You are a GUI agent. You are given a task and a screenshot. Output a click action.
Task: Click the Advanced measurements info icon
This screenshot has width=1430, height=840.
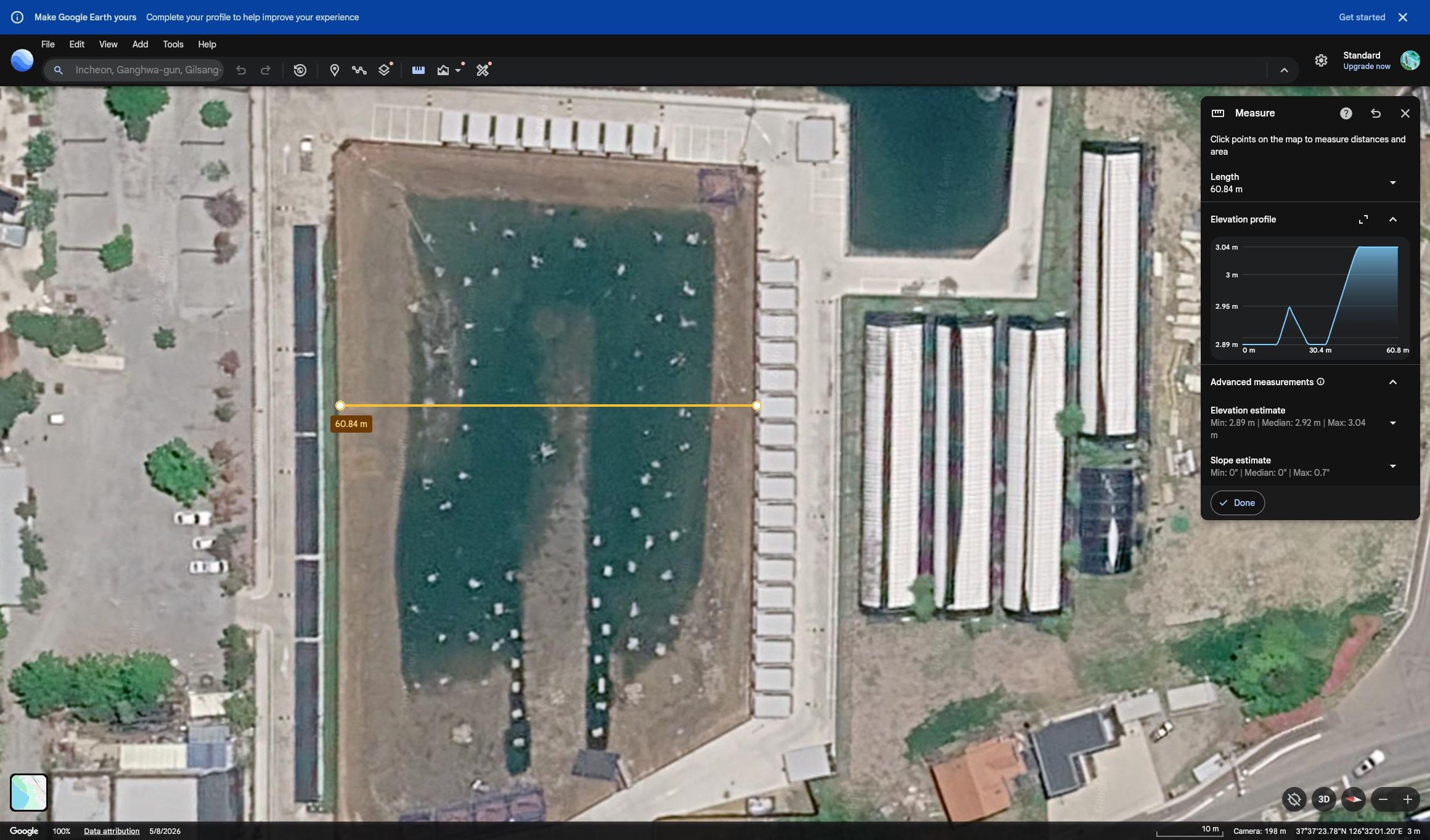1320,382
